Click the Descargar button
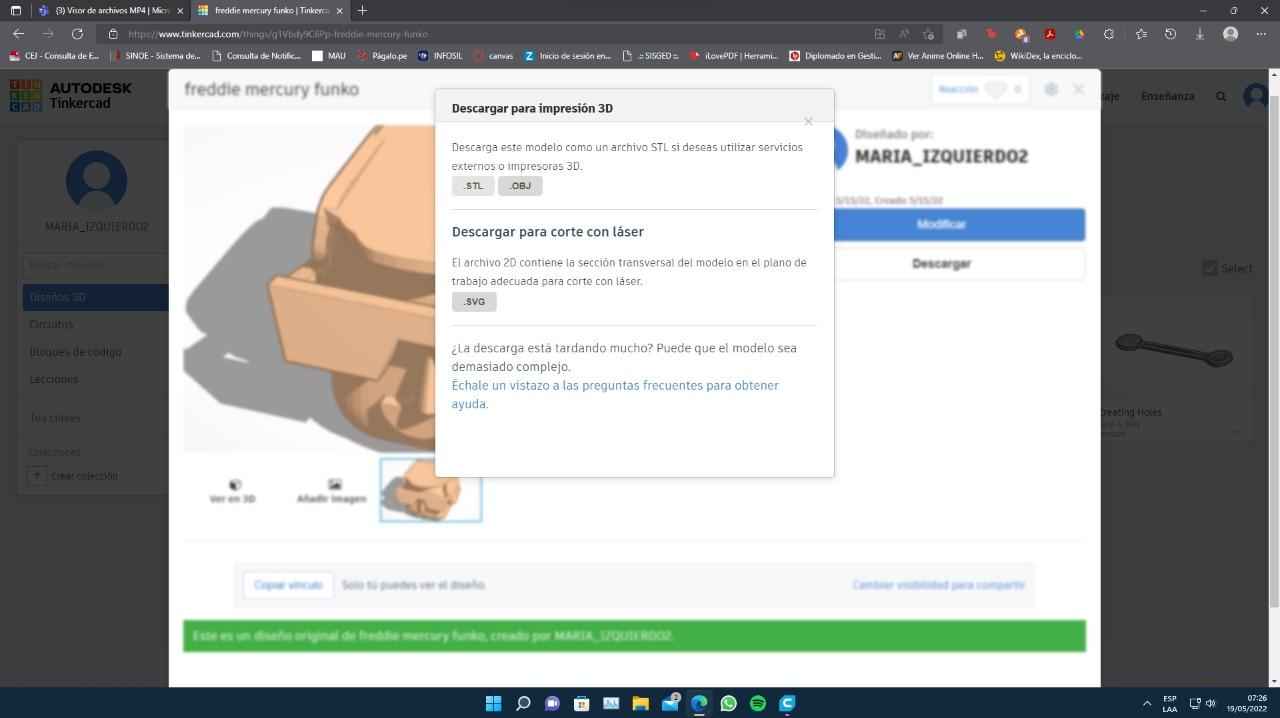This screenshot has height=718, width=1280. pos(941,264)
